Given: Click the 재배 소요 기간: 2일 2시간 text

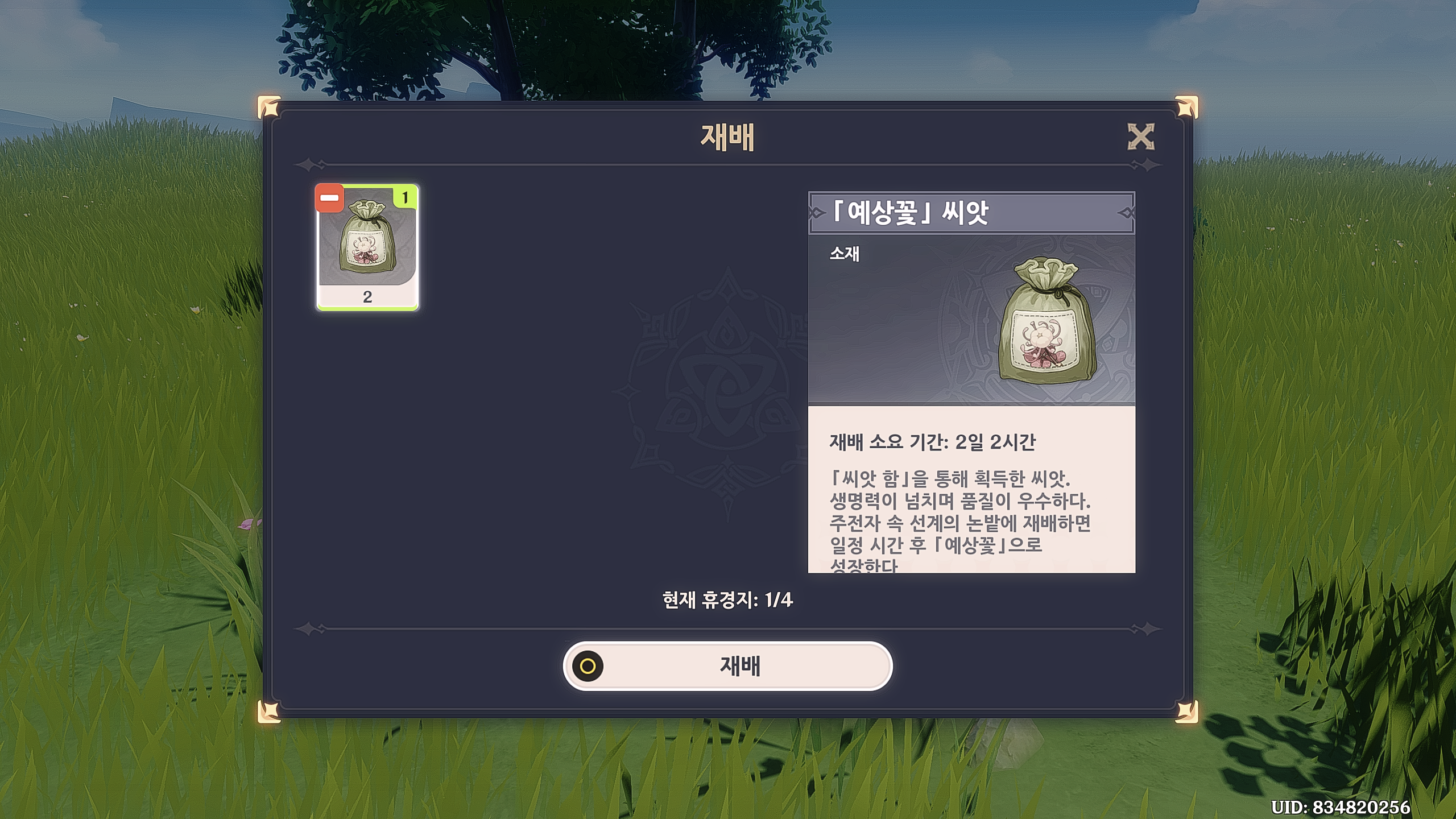Looking at the screenshot, I should (x=933, y=442).
